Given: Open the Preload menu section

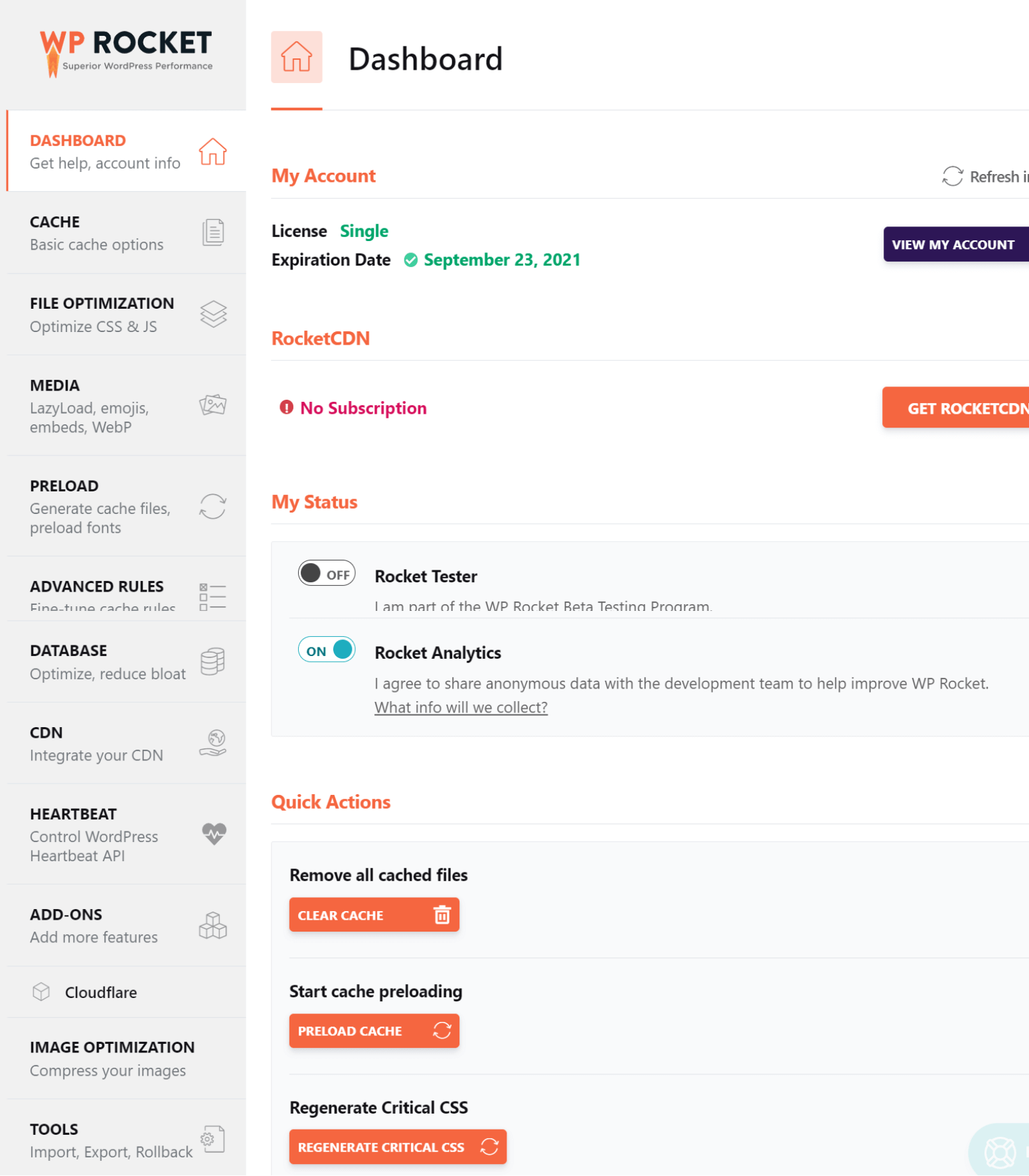Looking at the screenshot, I should 126,506.
